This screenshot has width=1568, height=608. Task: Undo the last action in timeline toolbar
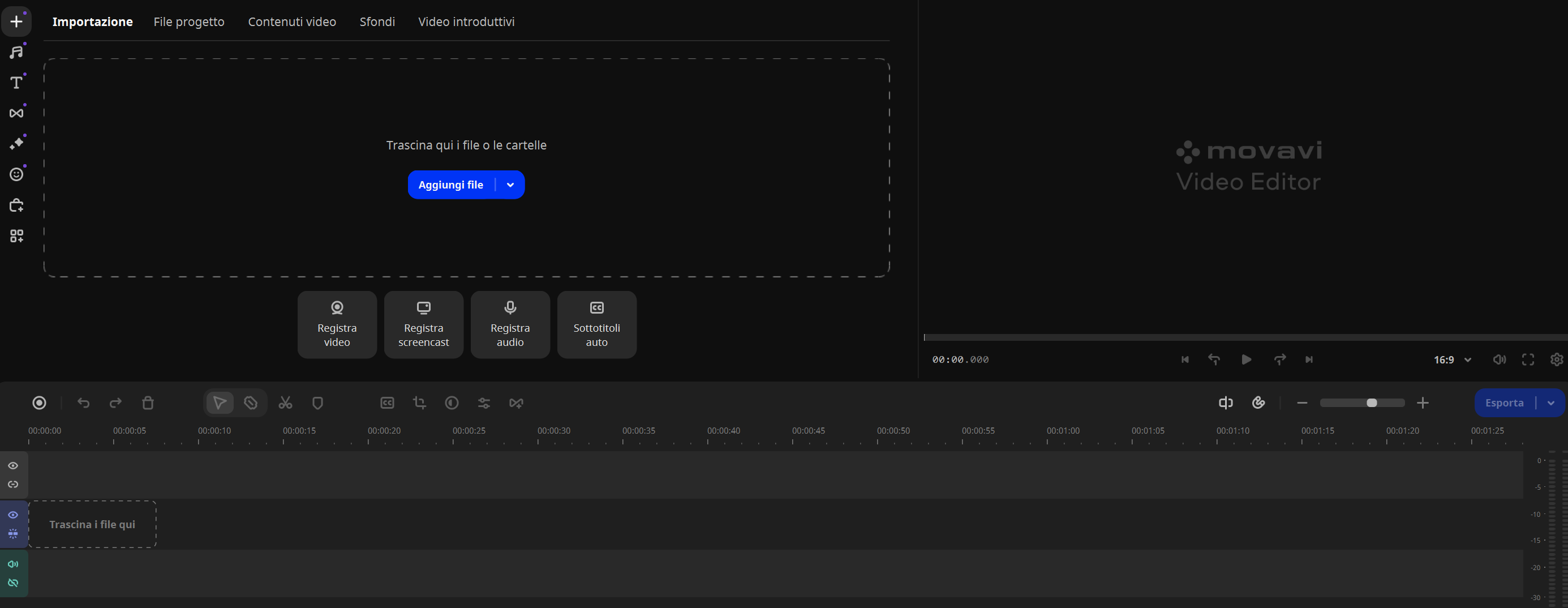pyautogui.click(x=83, y=403)
